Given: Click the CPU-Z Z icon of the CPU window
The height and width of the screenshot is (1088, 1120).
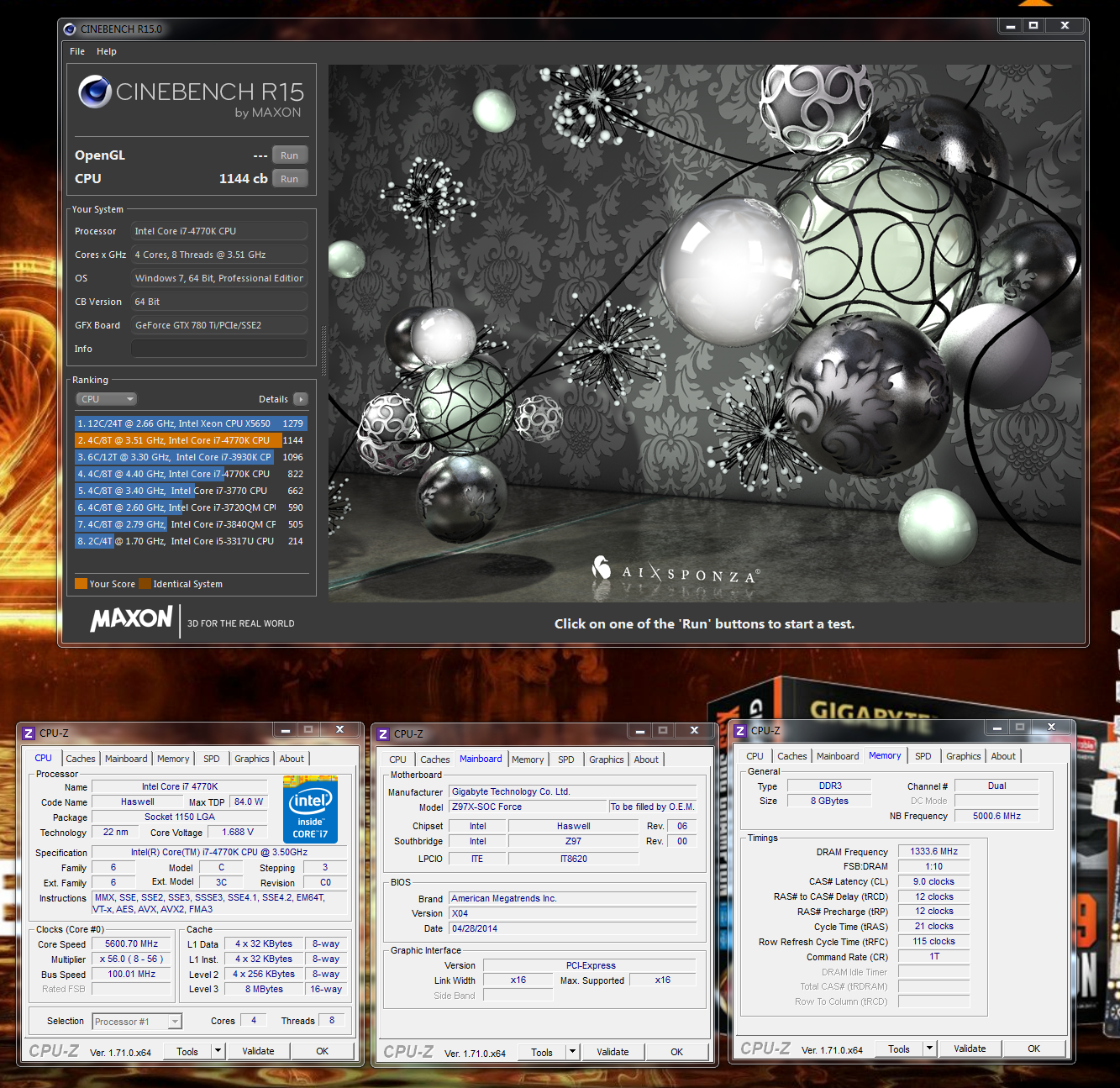Looking at the screenshot, I should [x=29, y=733].
